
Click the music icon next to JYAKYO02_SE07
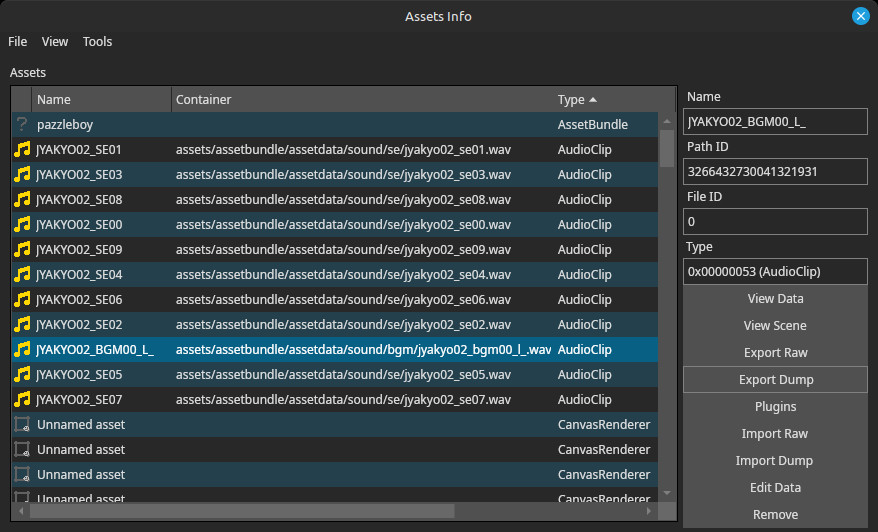click(22, 400)
